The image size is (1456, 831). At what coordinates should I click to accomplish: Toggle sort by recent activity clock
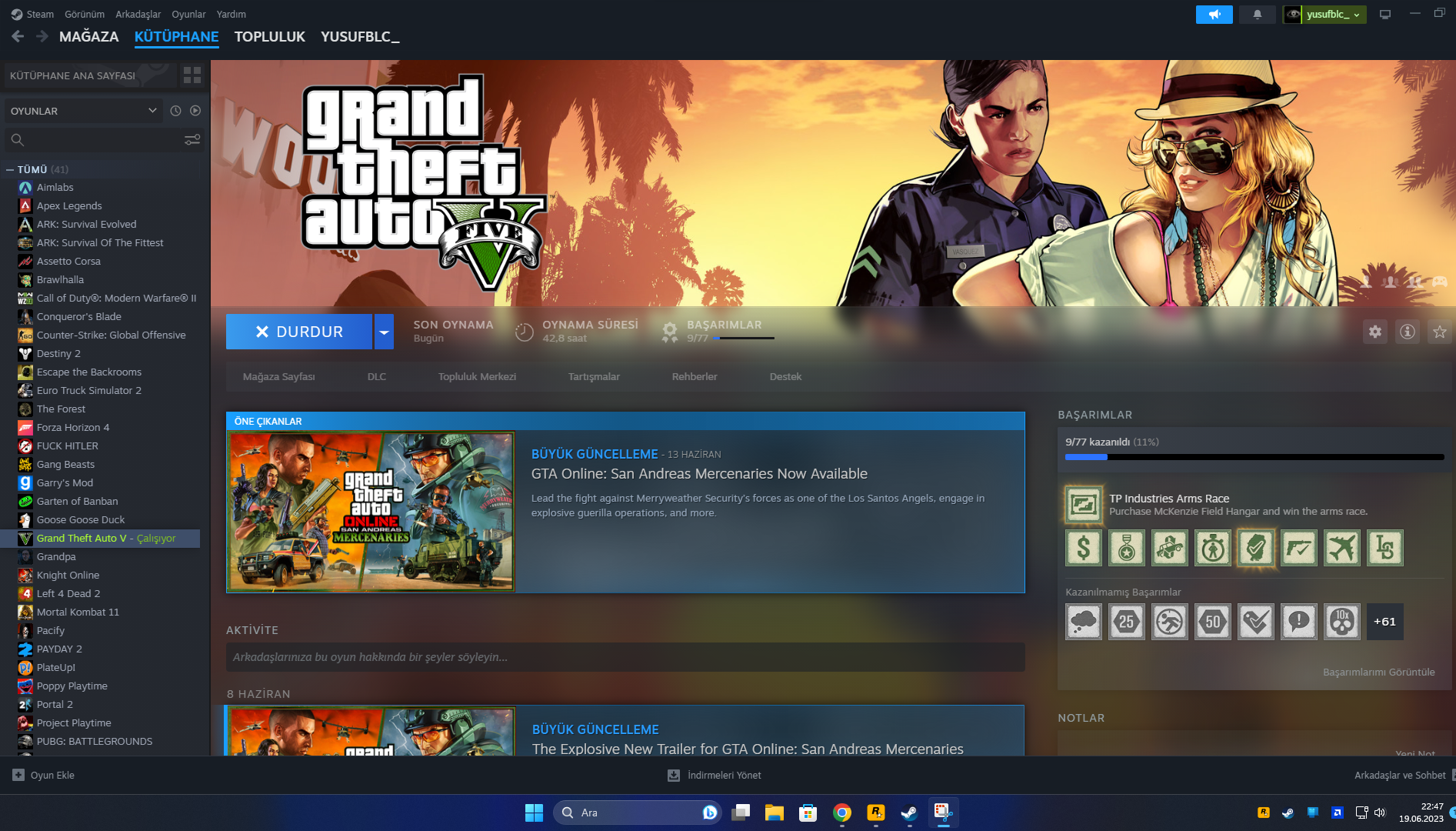(x=175, y=111)
